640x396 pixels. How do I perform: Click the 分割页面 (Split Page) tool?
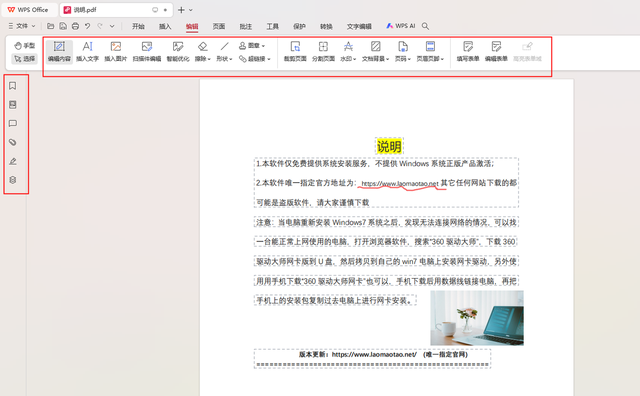point(323,51)
